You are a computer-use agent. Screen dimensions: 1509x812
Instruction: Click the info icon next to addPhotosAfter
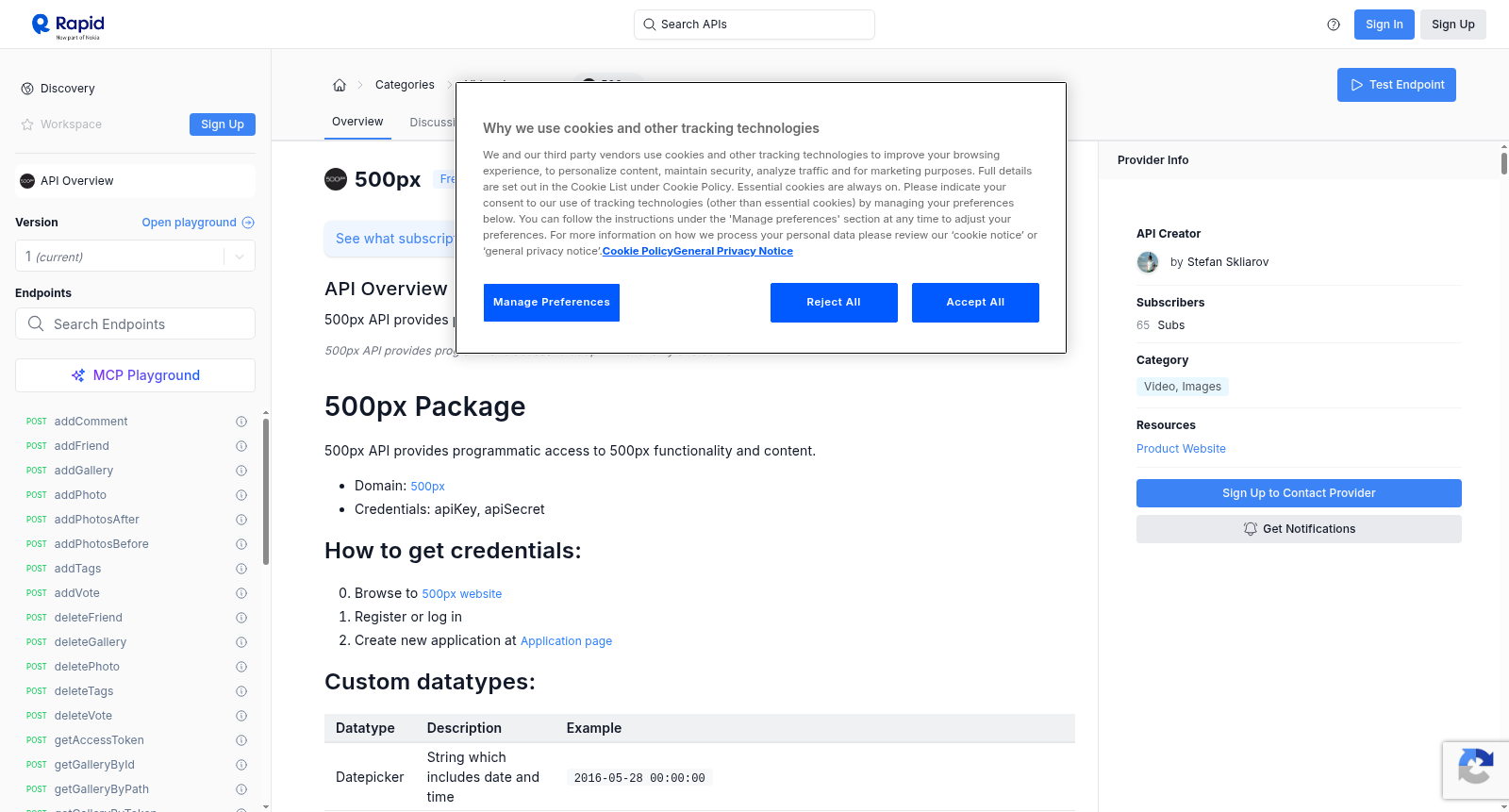tap(241, 520)
